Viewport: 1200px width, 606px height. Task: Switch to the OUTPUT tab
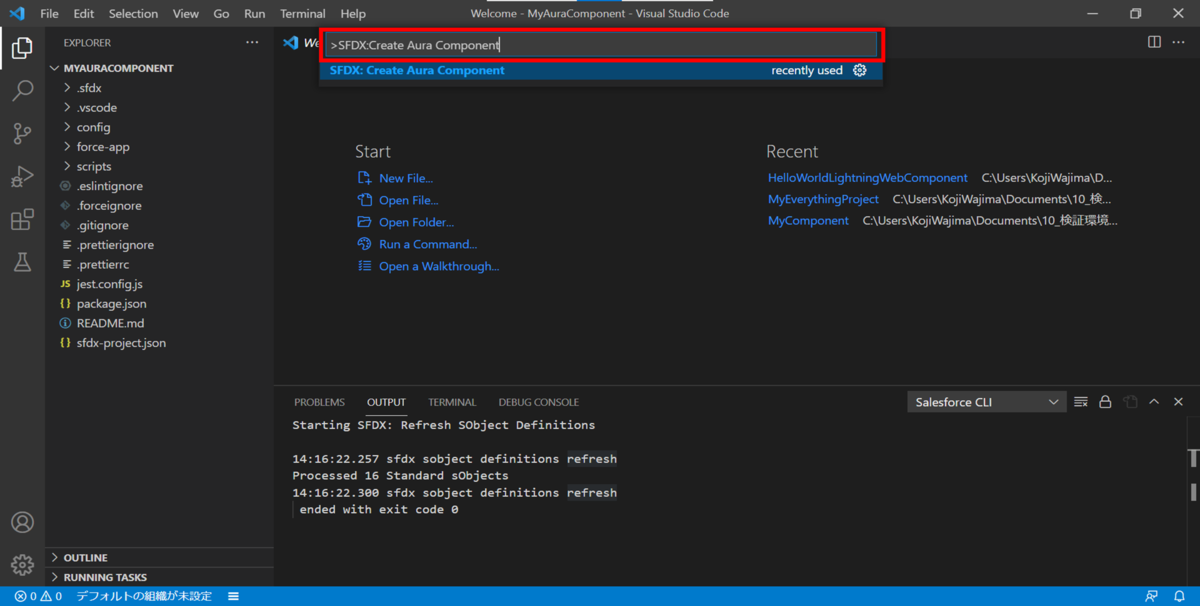tap(386, 402)
